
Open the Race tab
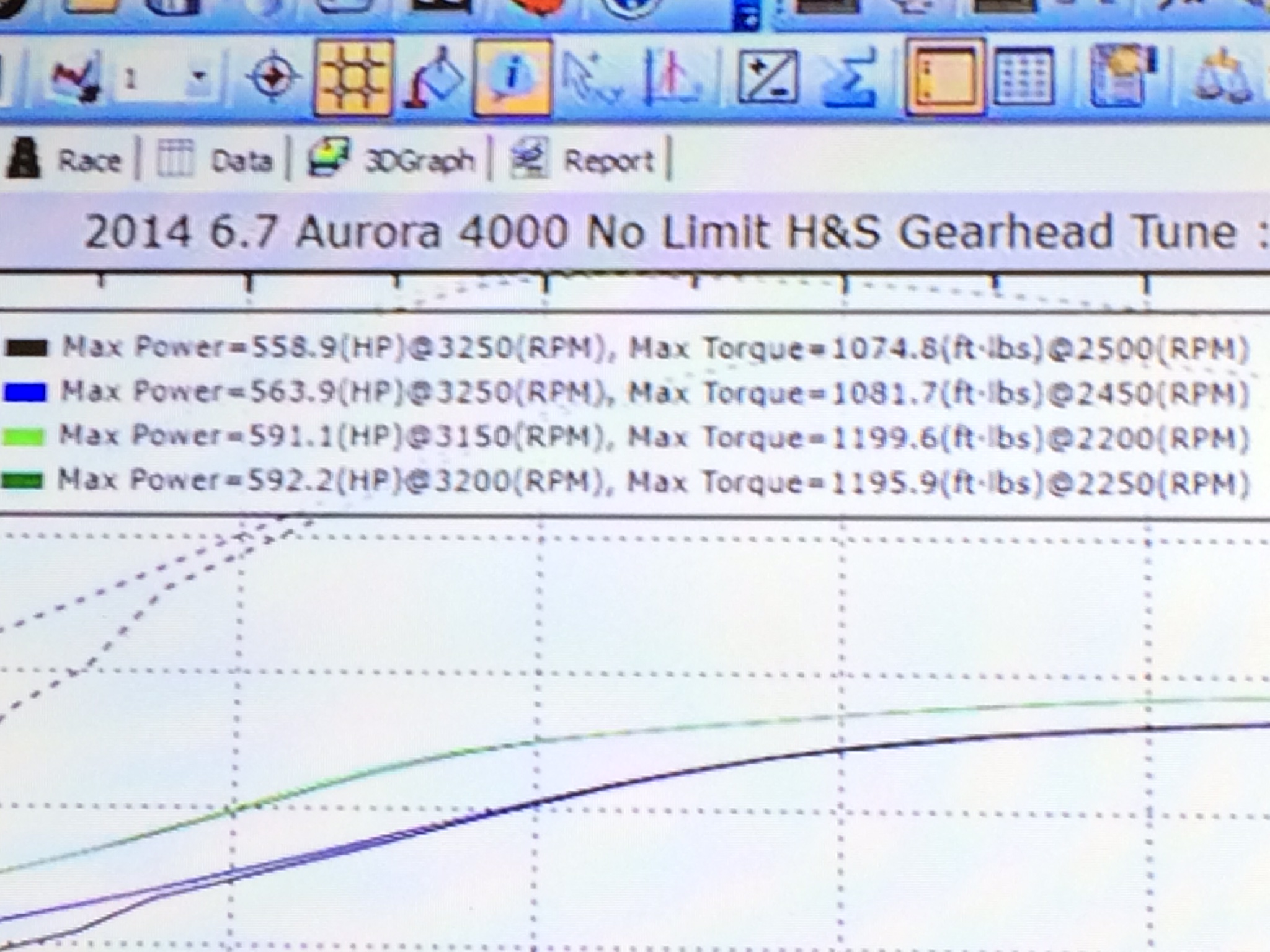(x=64, y=160)
